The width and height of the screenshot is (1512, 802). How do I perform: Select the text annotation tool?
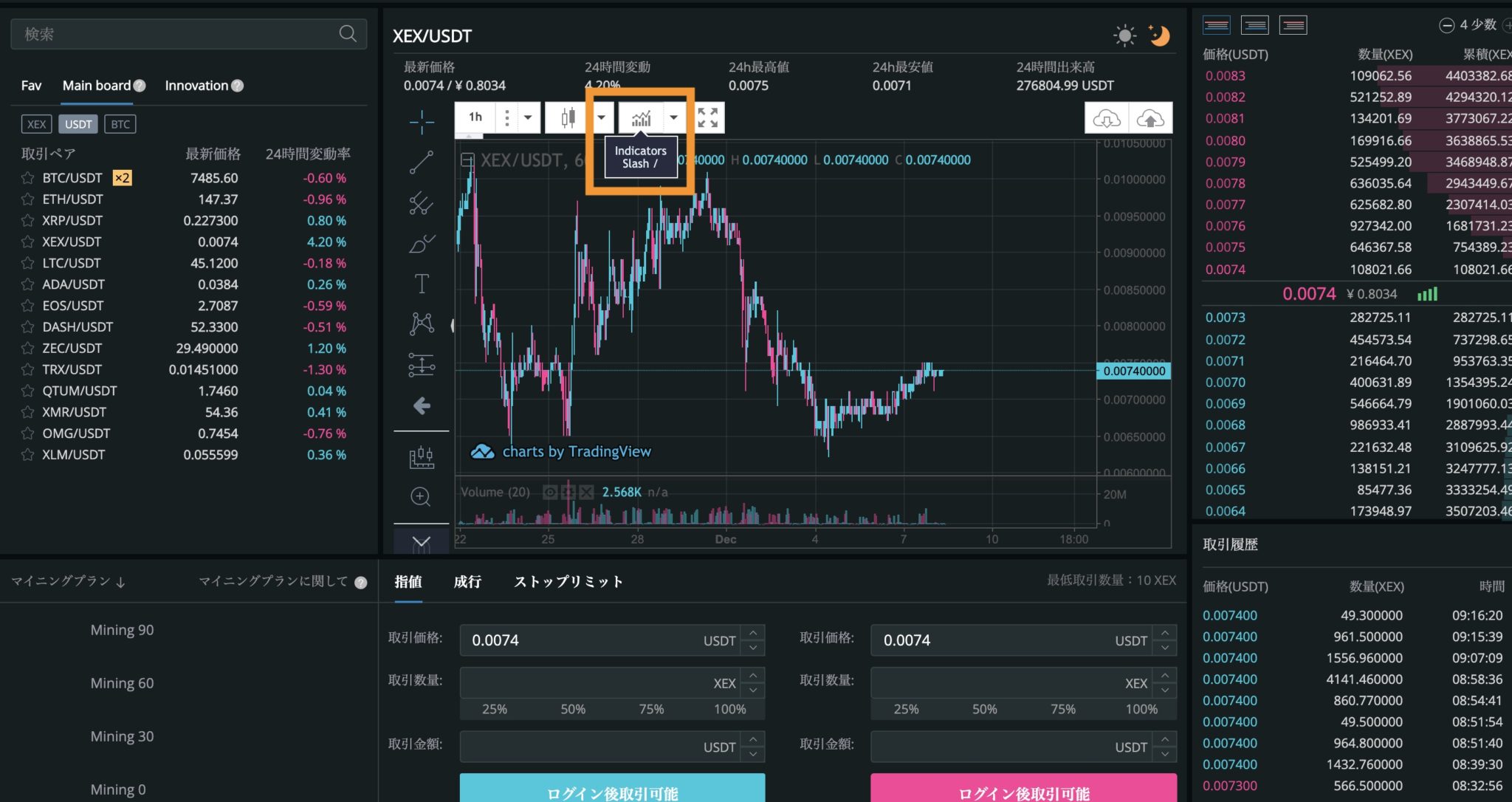(x=421, y=282)
